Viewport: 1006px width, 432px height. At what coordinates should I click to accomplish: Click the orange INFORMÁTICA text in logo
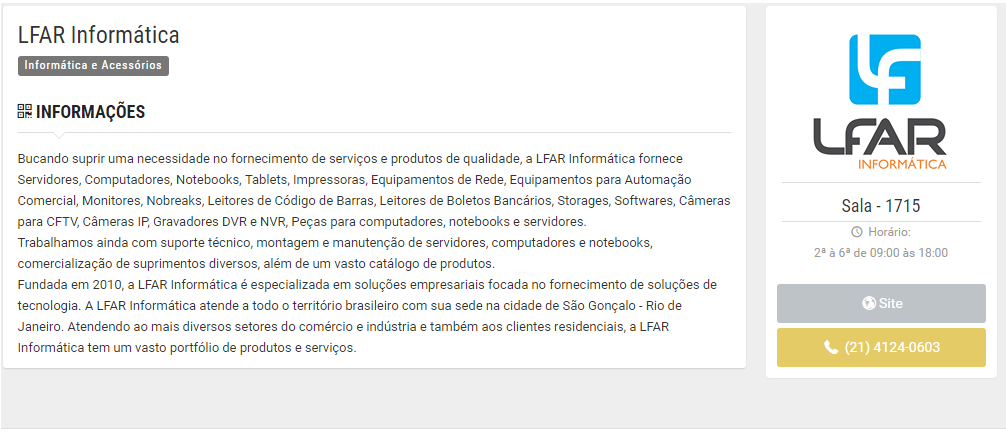click(x=902, y=164)
